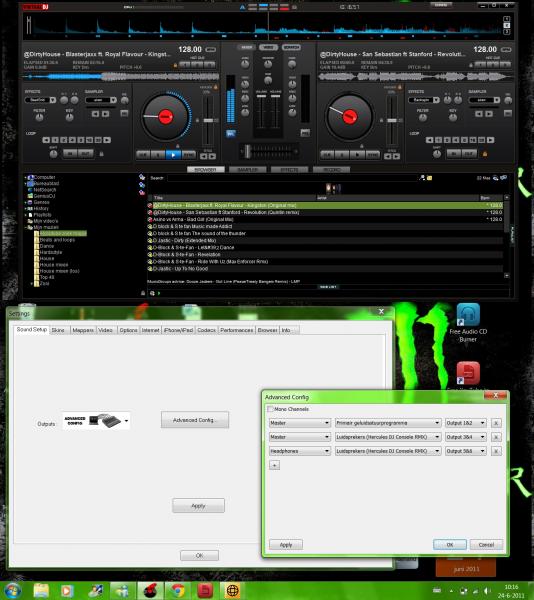
Task: Expand the Mijn muziek tree node
Action: (x=26, y=227)
